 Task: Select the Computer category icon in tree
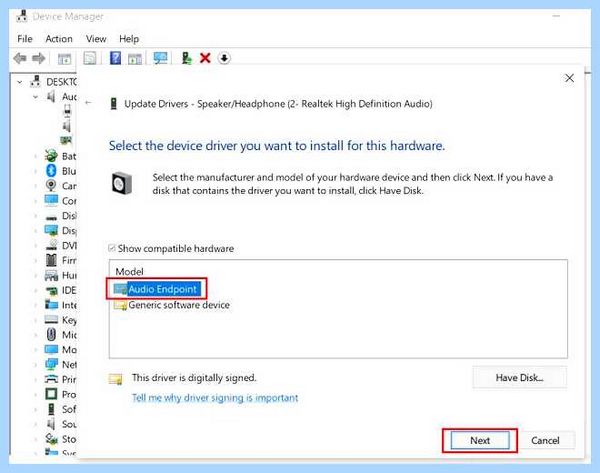tap(51, 201)
